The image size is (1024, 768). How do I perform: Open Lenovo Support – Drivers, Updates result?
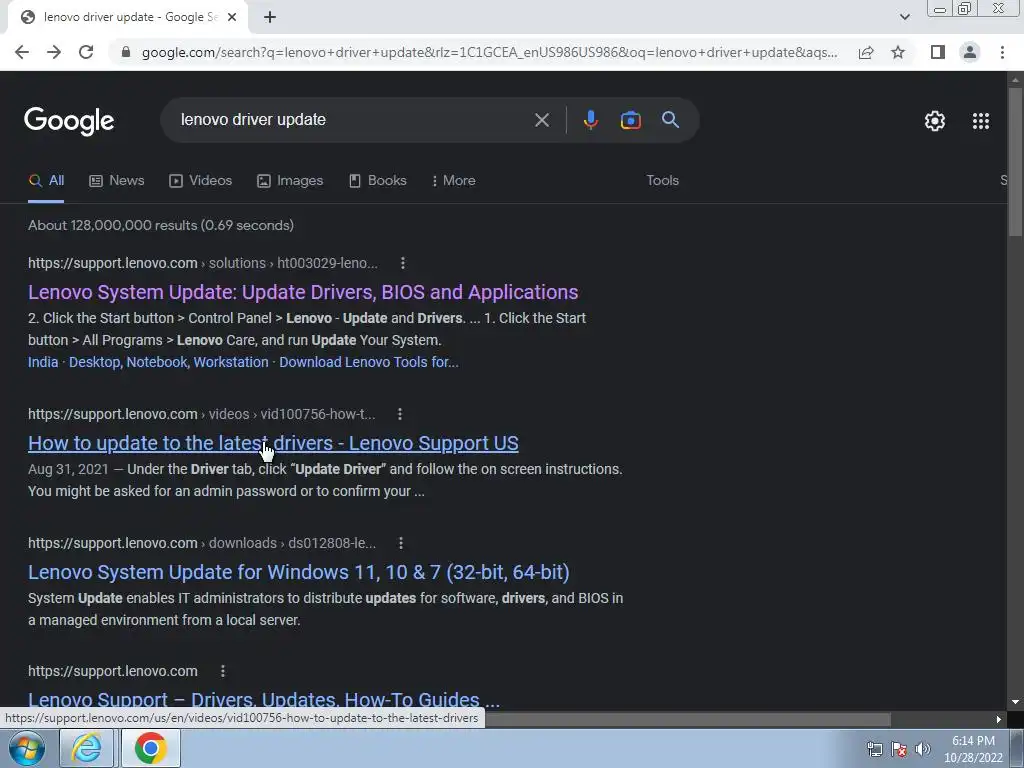[264, 700]
